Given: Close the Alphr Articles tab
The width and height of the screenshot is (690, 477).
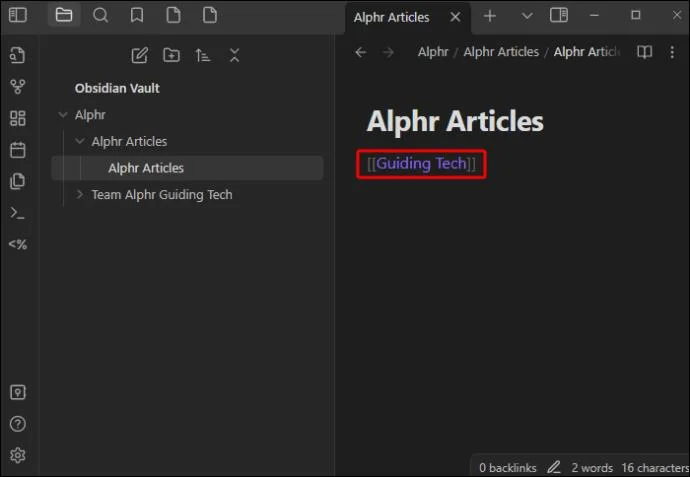Looking at the screenshot, I should point(455,17).
